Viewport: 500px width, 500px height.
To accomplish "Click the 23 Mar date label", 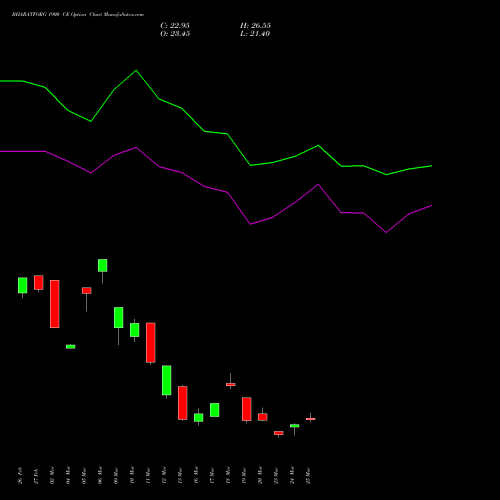I will pyautogui.click(x=276, y=475).
